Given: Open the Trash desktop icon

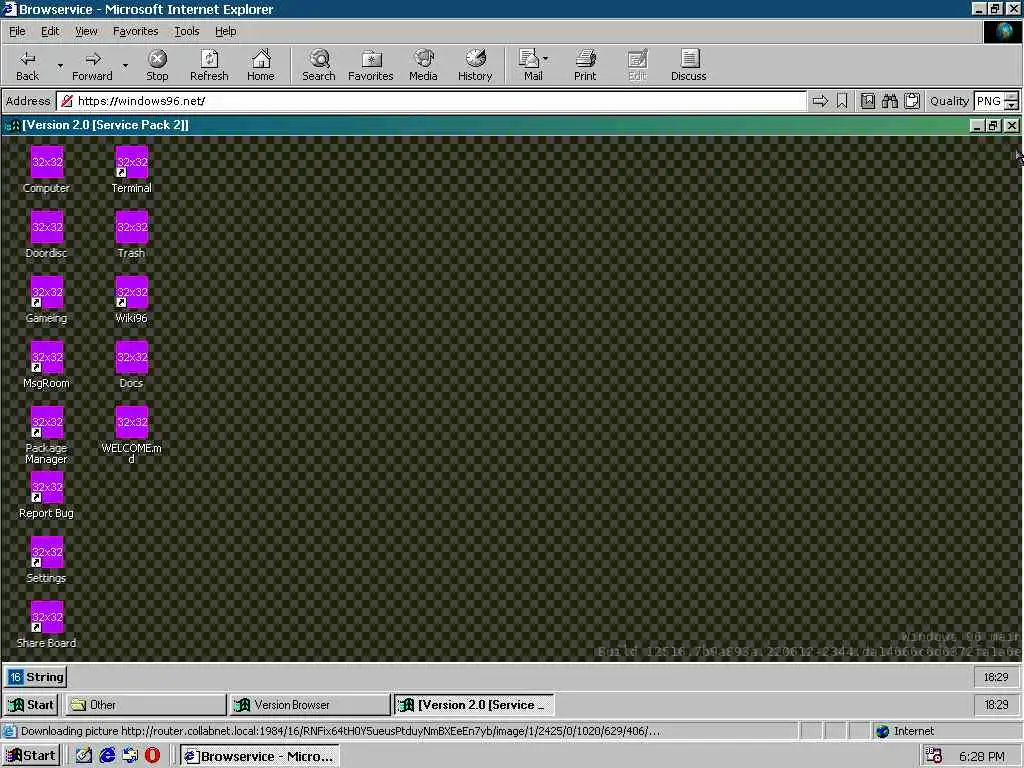Looking at the screenshot, I should 131,235.
